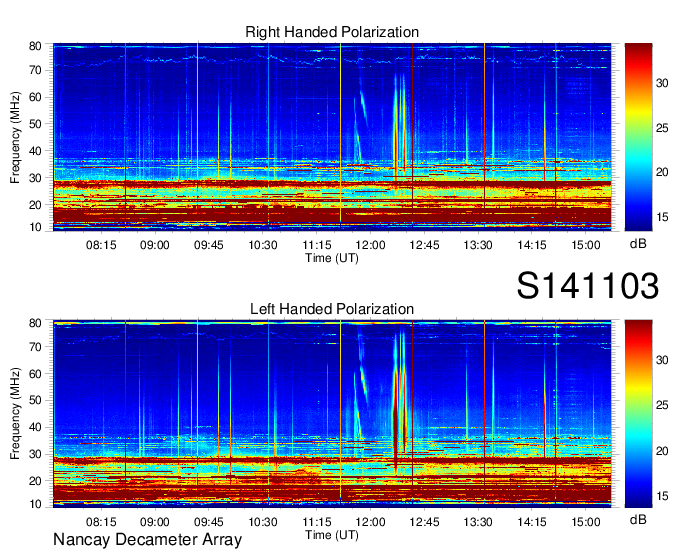The height and width of the screenshot is (552, 680).
Task: Click 08:15 time tick under Right Handed plot
Action: click(x=101, y=245)
